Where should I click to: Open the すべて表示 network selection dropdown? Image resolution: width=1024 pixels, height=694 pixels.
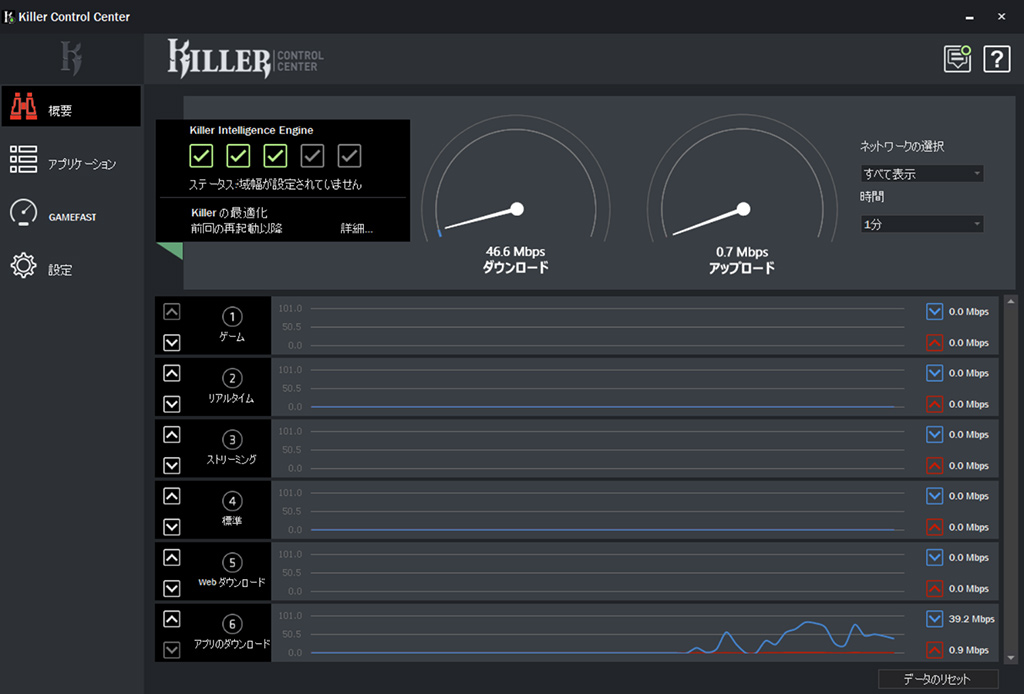921,174
